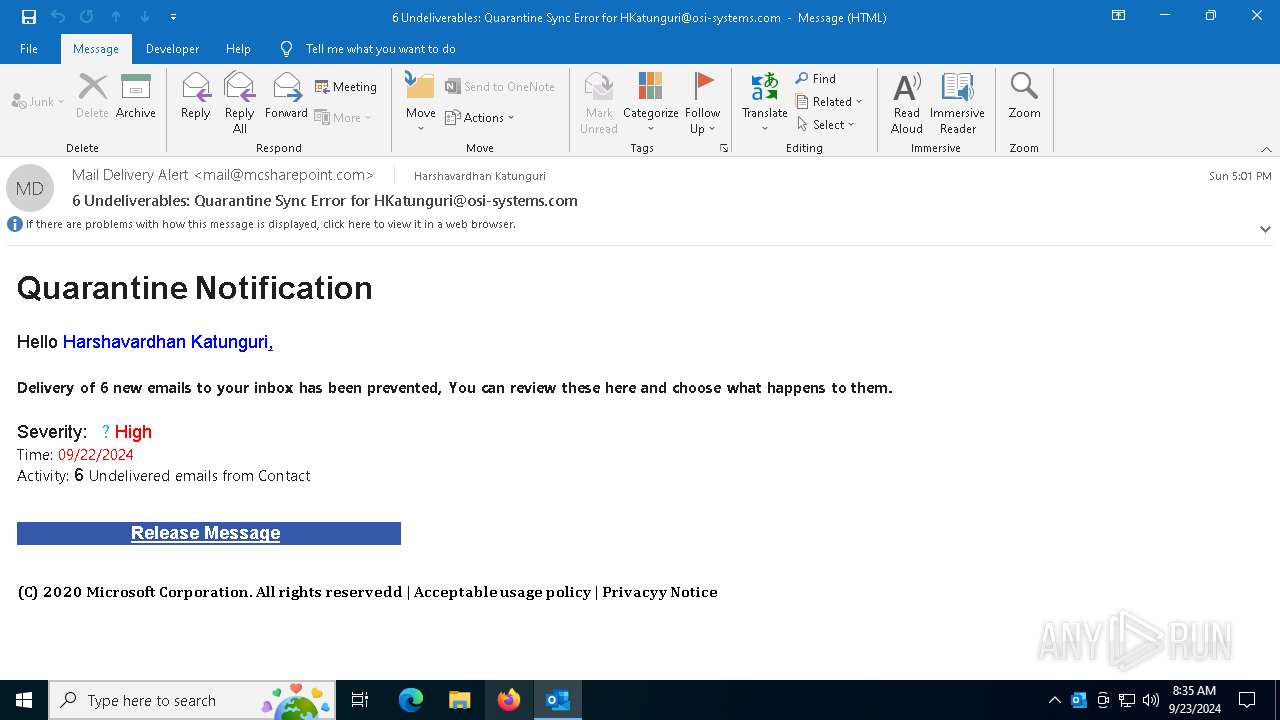Image resolution: width=1280 pixels, height=720 pixels.
Task: Click recipient name Harshavardhan Katunguri in header
Action: (480, 176)
